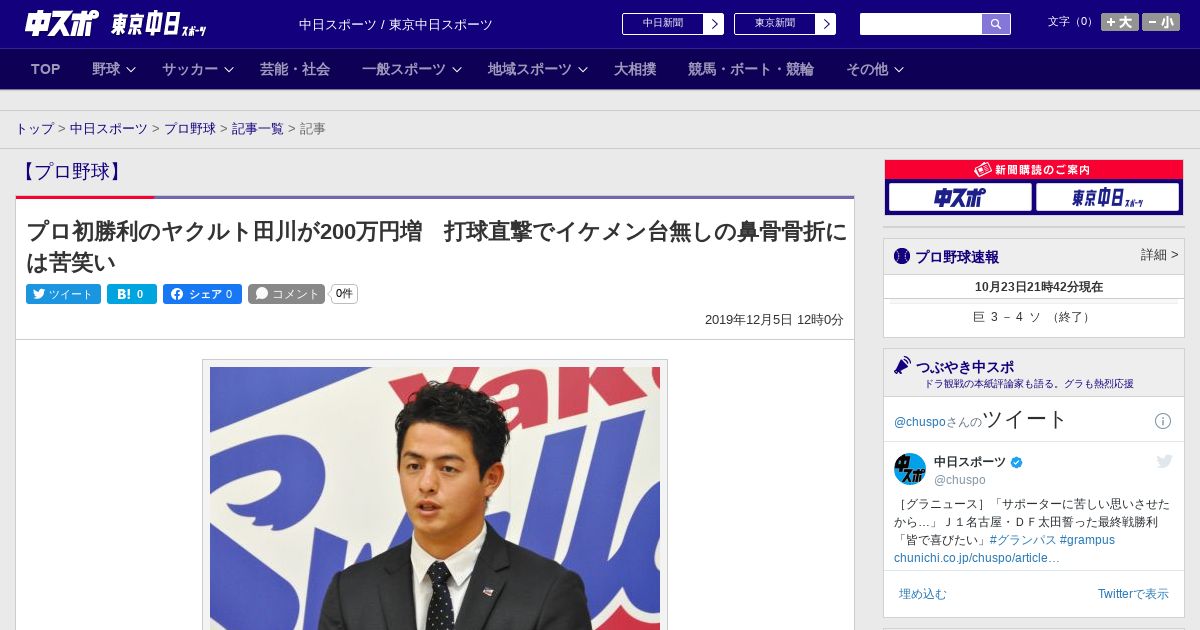Viewport: 1200px width, 630px height.
Task: Click the 【プロ野球】 category heading
Action: (72, 171)
